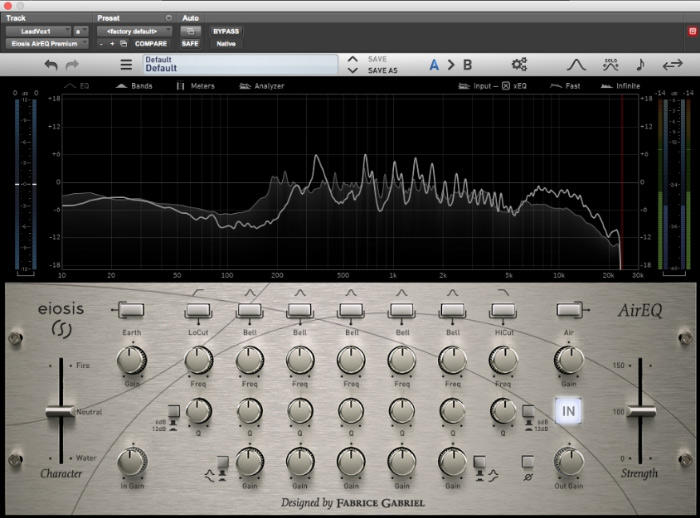Click the LoCut Q knob
The width and height of the screenshot is (700, 518).
(198, 411)
